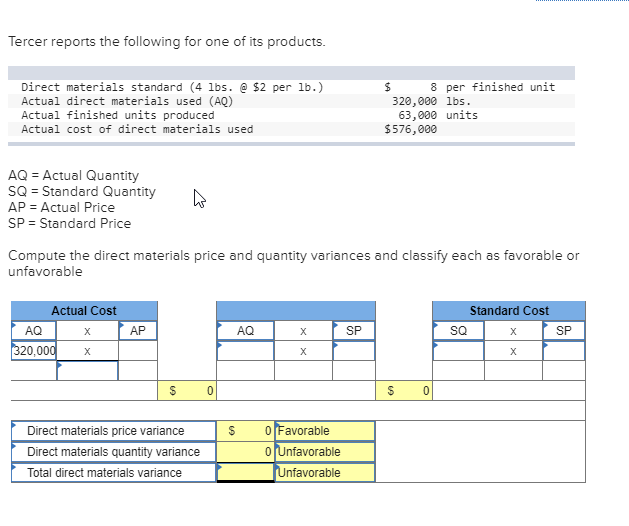Click the AQ value cell in the middle table
The width and height of the screenshot is (629, 526).
coord(246,351)
